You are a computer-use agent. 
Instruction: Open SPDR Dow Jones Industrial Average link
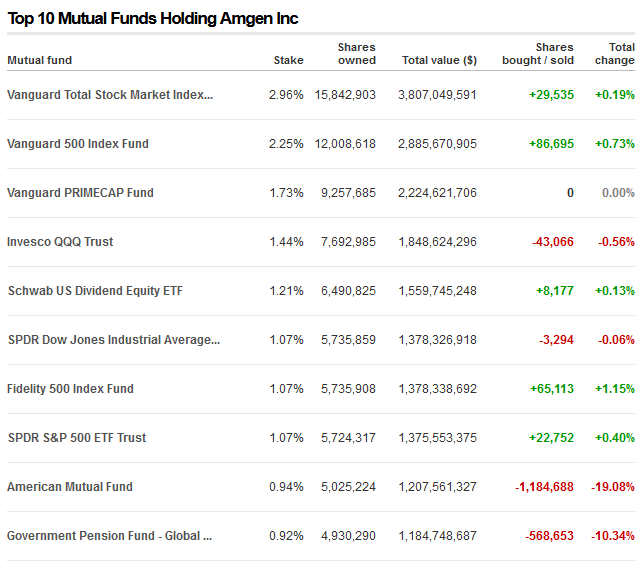[114, 340]
